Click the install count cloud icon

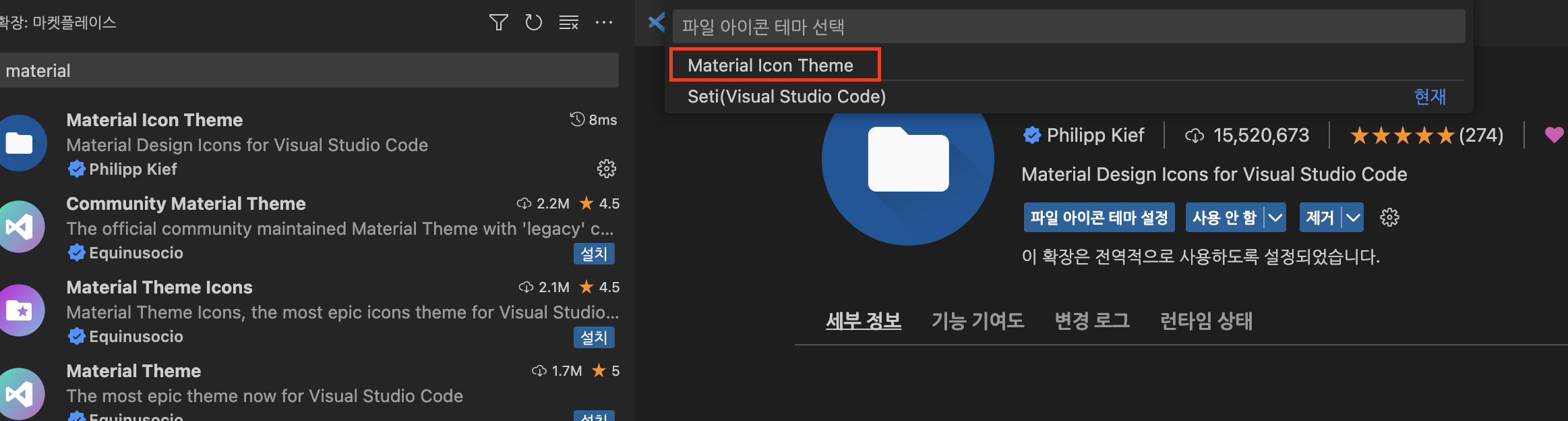point(1194,136)
